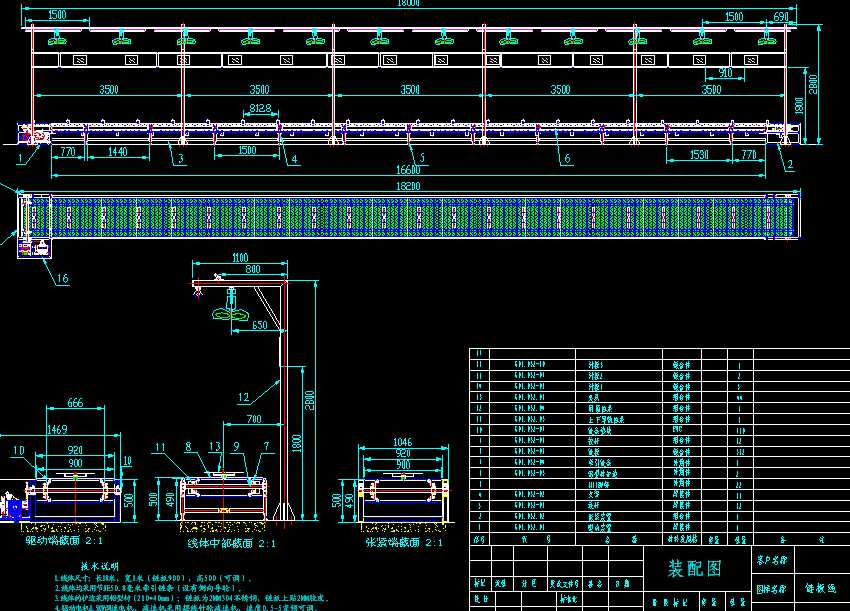Click part callout number 5

[x=422, y=158]
